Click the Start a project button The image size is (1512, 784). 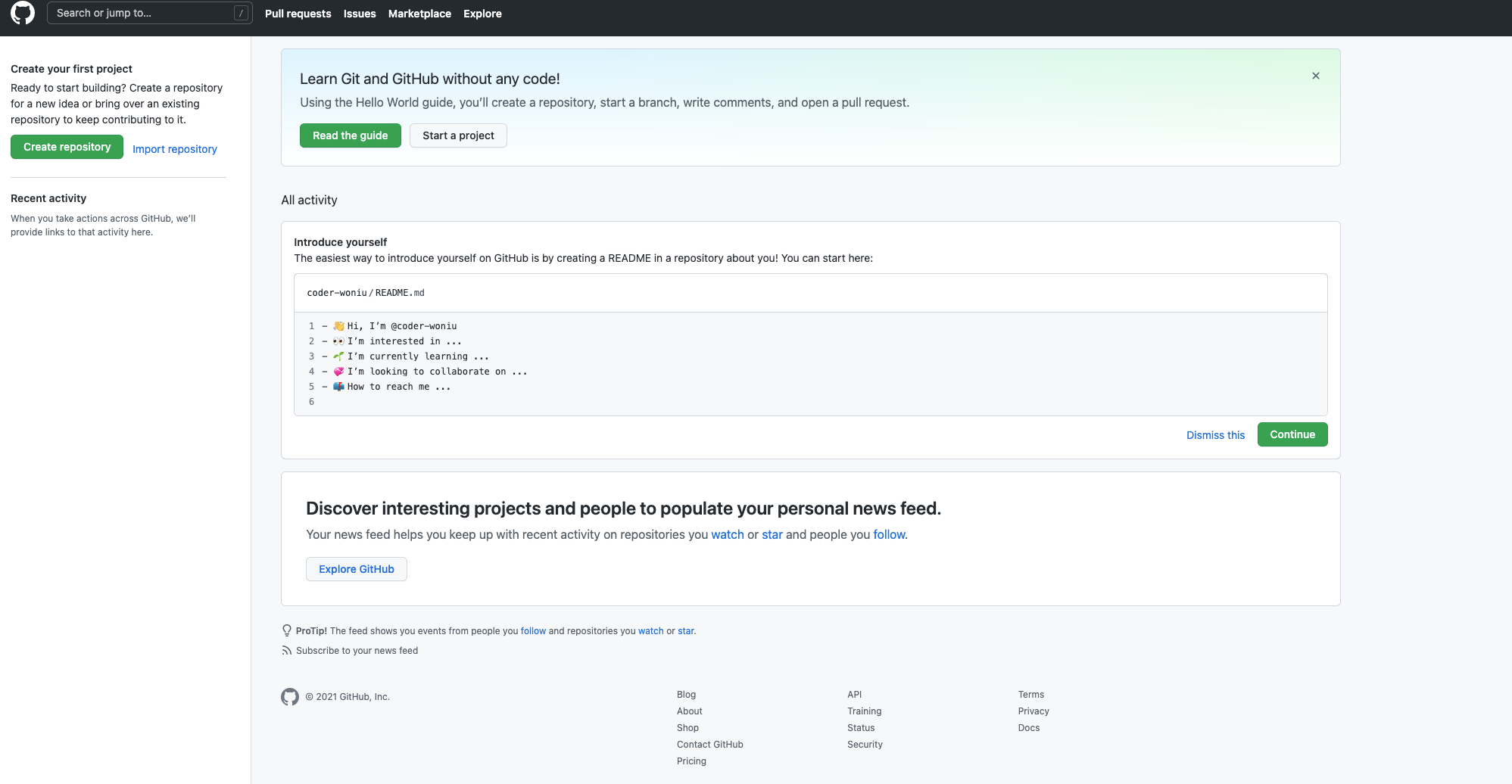click(x=458, y=135)
